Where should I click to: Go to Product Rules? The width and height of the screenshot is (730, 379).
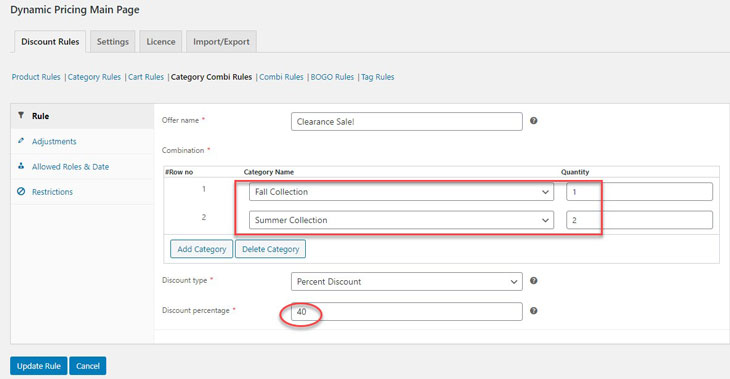(36, 77)
